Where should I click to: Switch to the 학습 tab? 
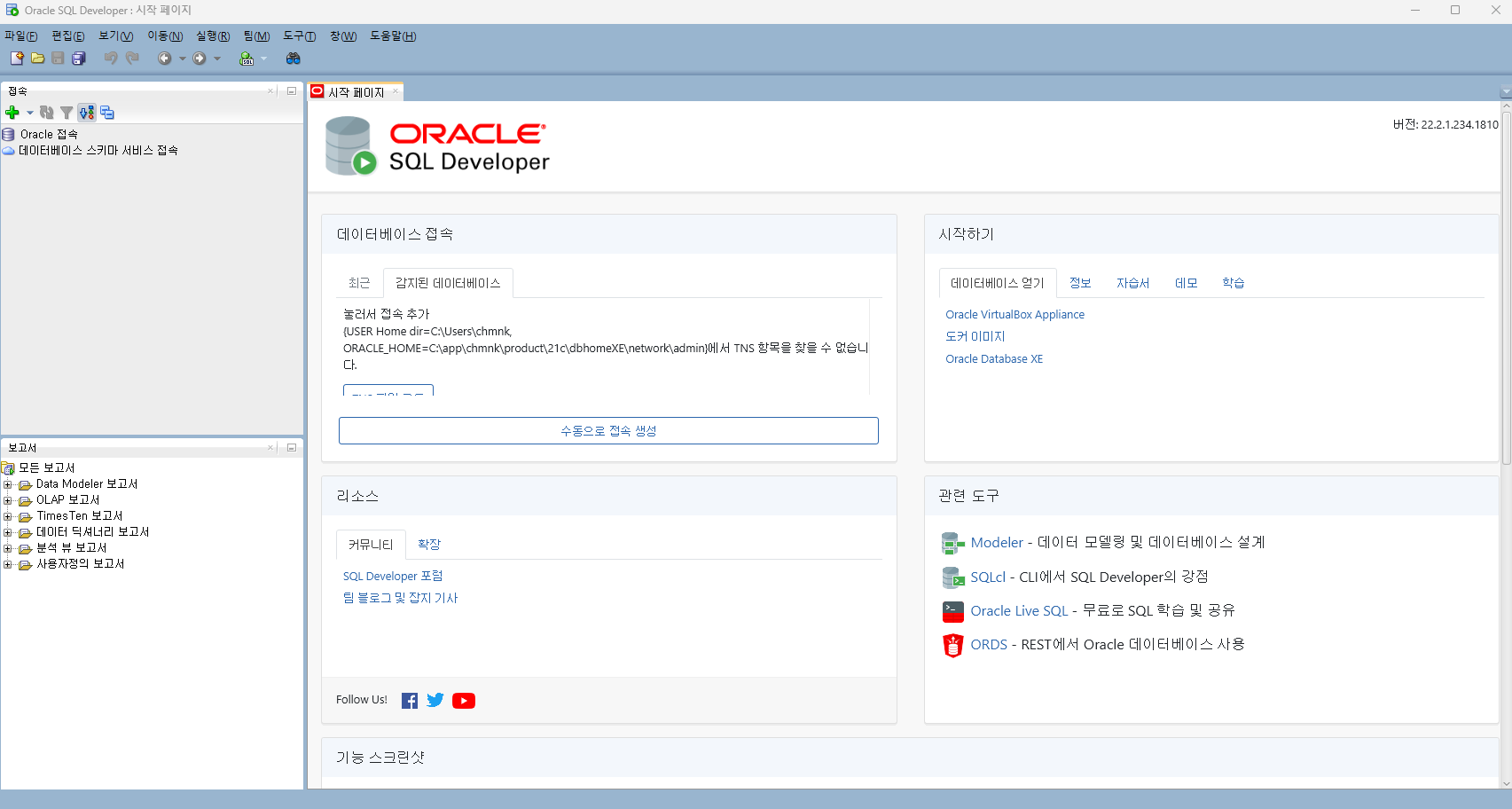click(x=1233, y=283)
